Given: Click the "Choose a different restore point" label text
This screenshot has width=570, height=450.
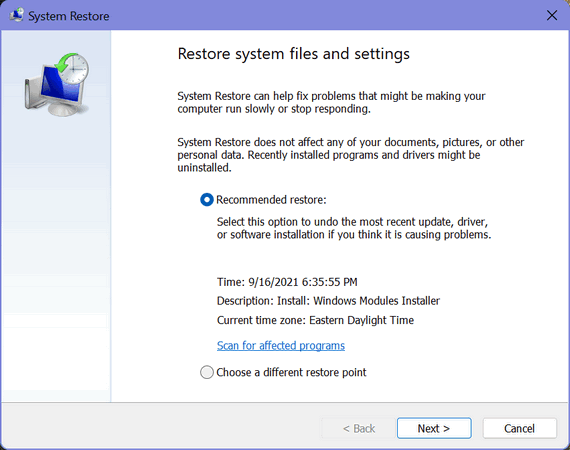Looking at the screenshot, I should [x=291, y=372].
